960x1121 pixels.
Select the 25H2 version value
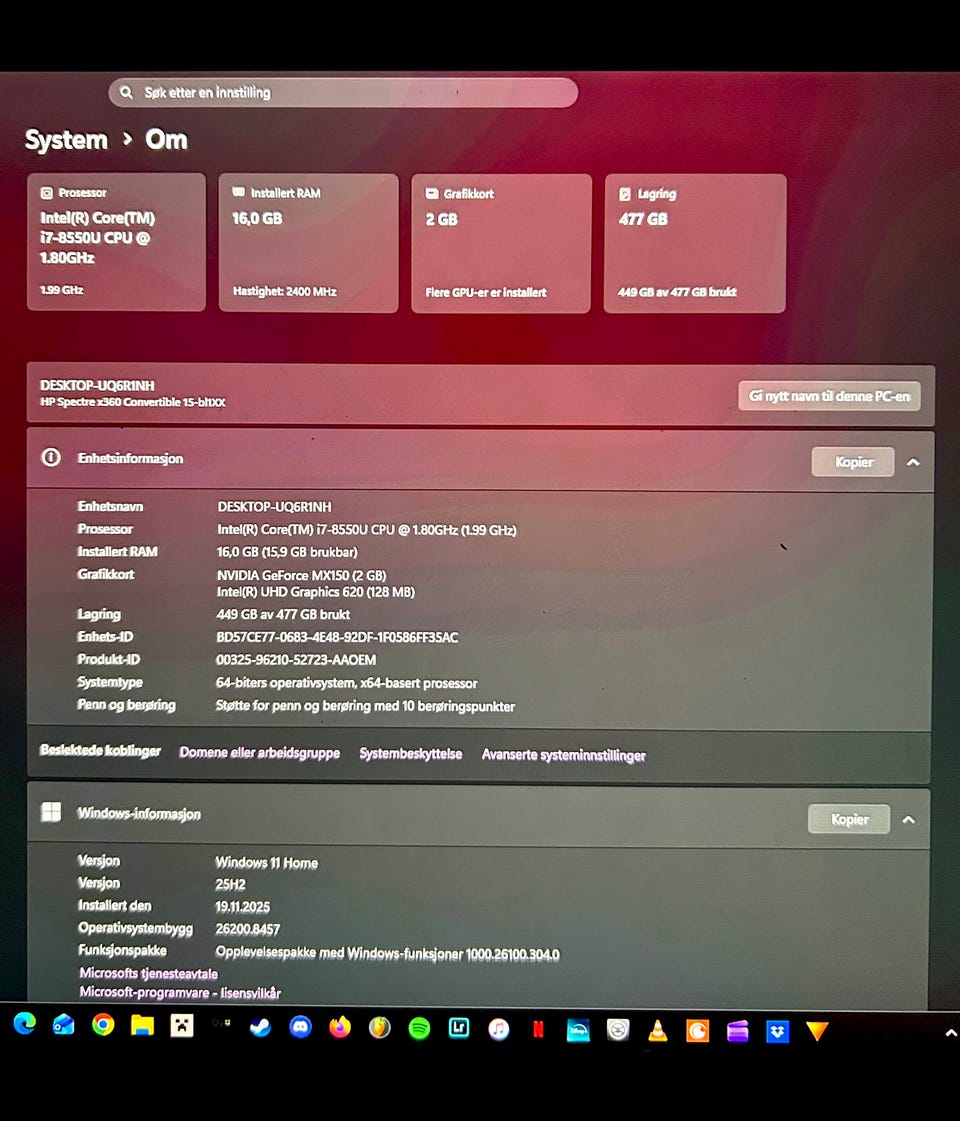[230, 884]
